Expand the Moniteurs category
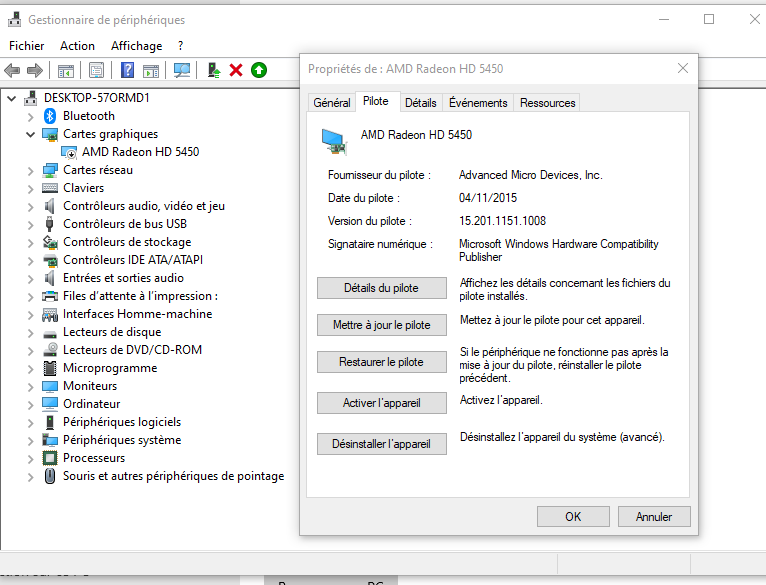 click(30, 387)
